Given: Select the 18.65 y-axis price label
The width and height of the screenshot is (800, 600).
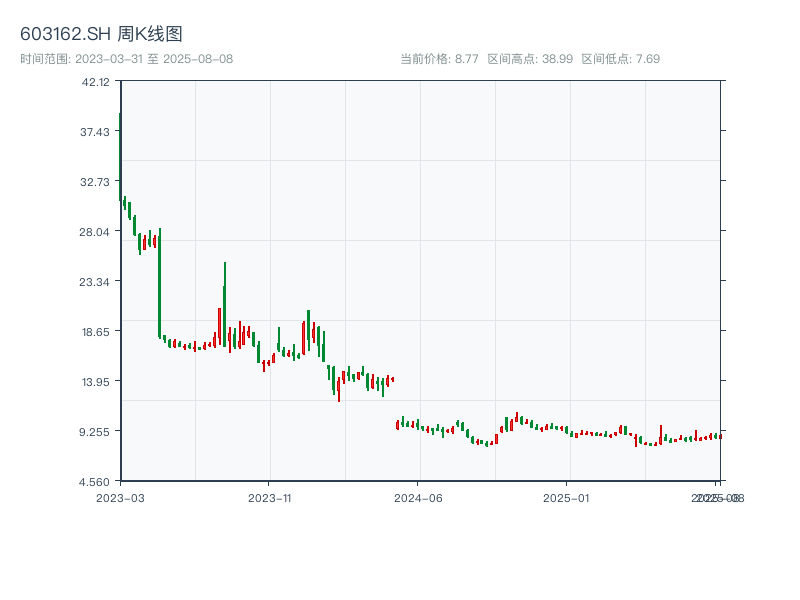Looking at the screenshot, I should point(96,332).
